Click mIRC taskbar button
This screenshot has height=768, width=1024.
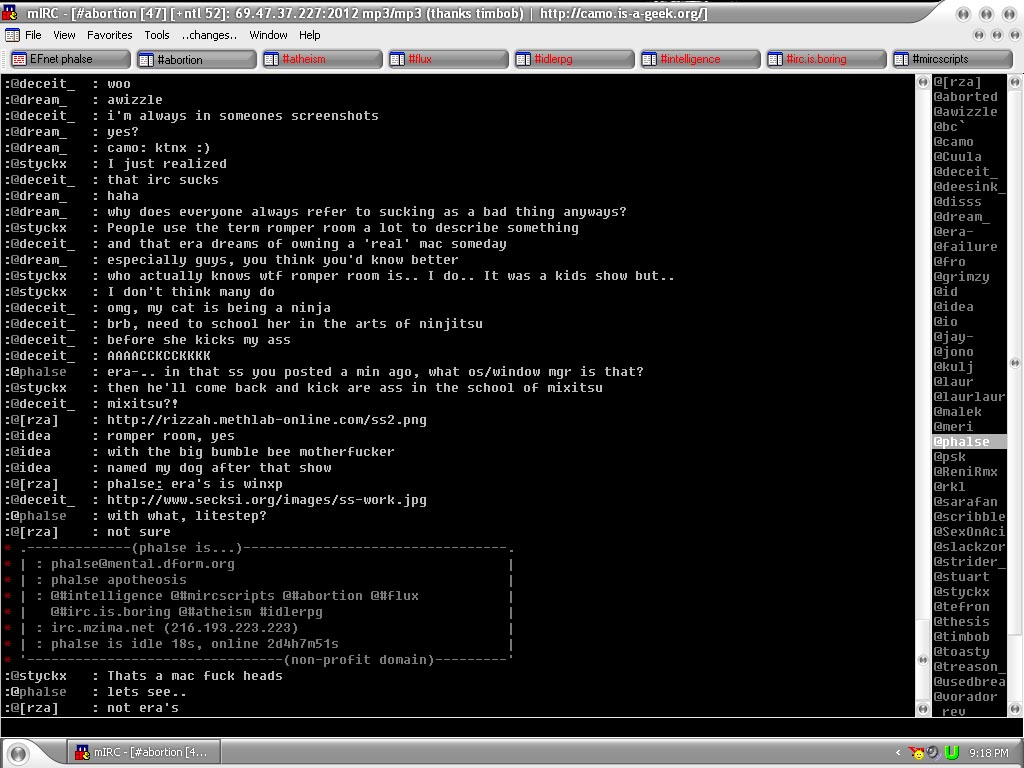tap(142, 752)
